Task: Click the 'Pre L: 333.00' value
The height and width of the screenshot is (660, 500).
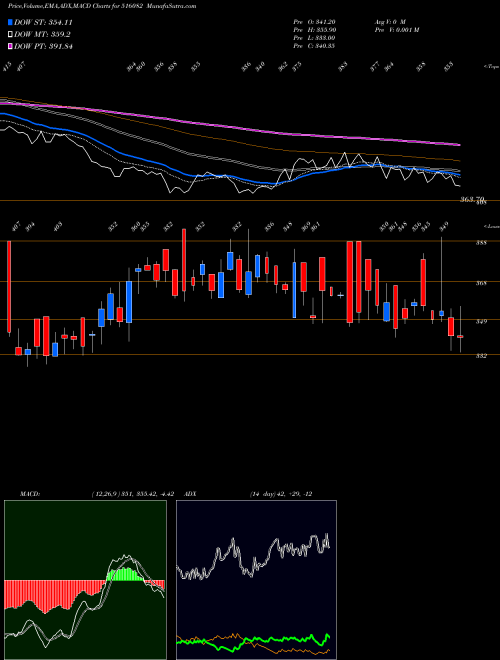Action: click(x=314, y=38)
